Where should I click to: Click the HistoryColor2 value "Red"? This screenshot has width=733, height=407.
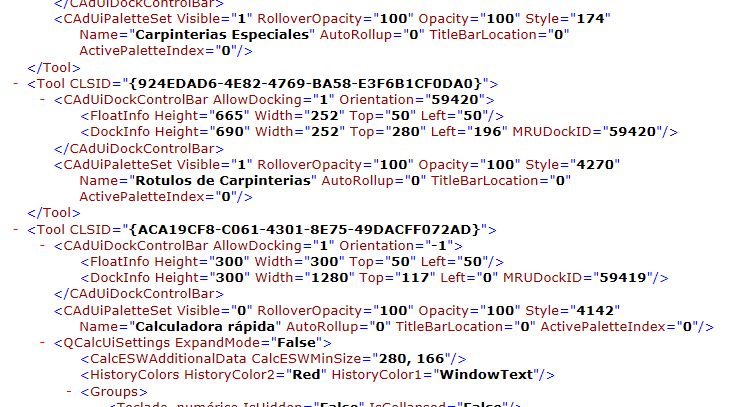307,375
